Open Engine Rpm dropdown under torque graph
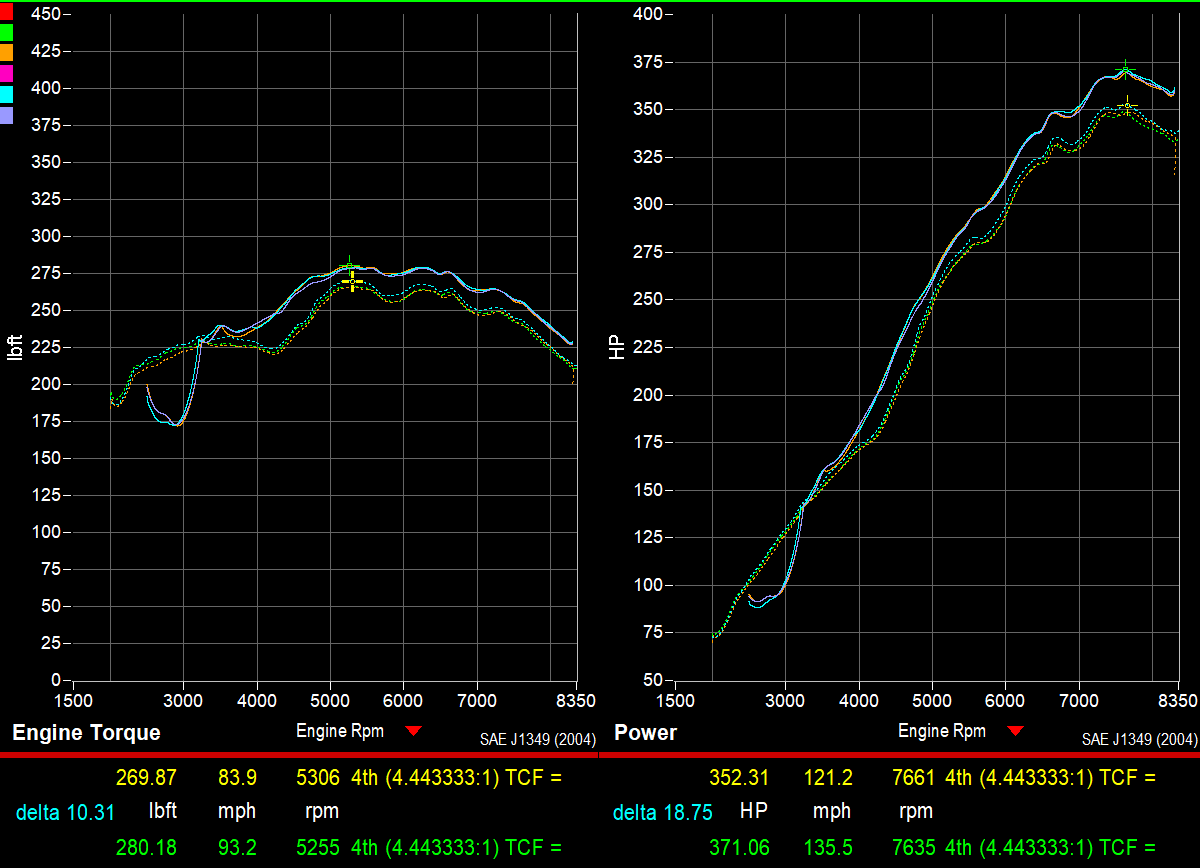 414,732
